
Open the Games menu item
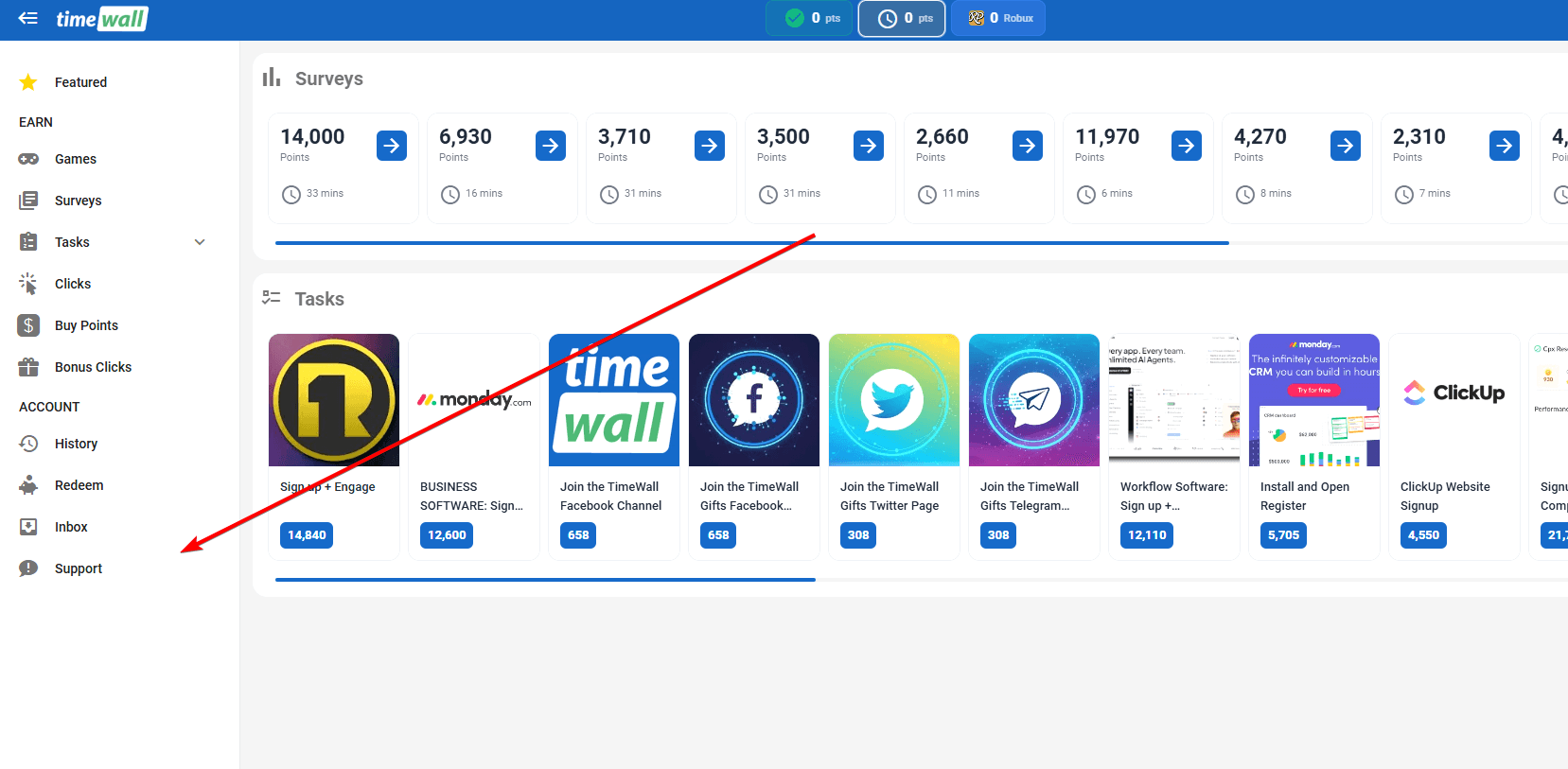click(x=76, y=159)
